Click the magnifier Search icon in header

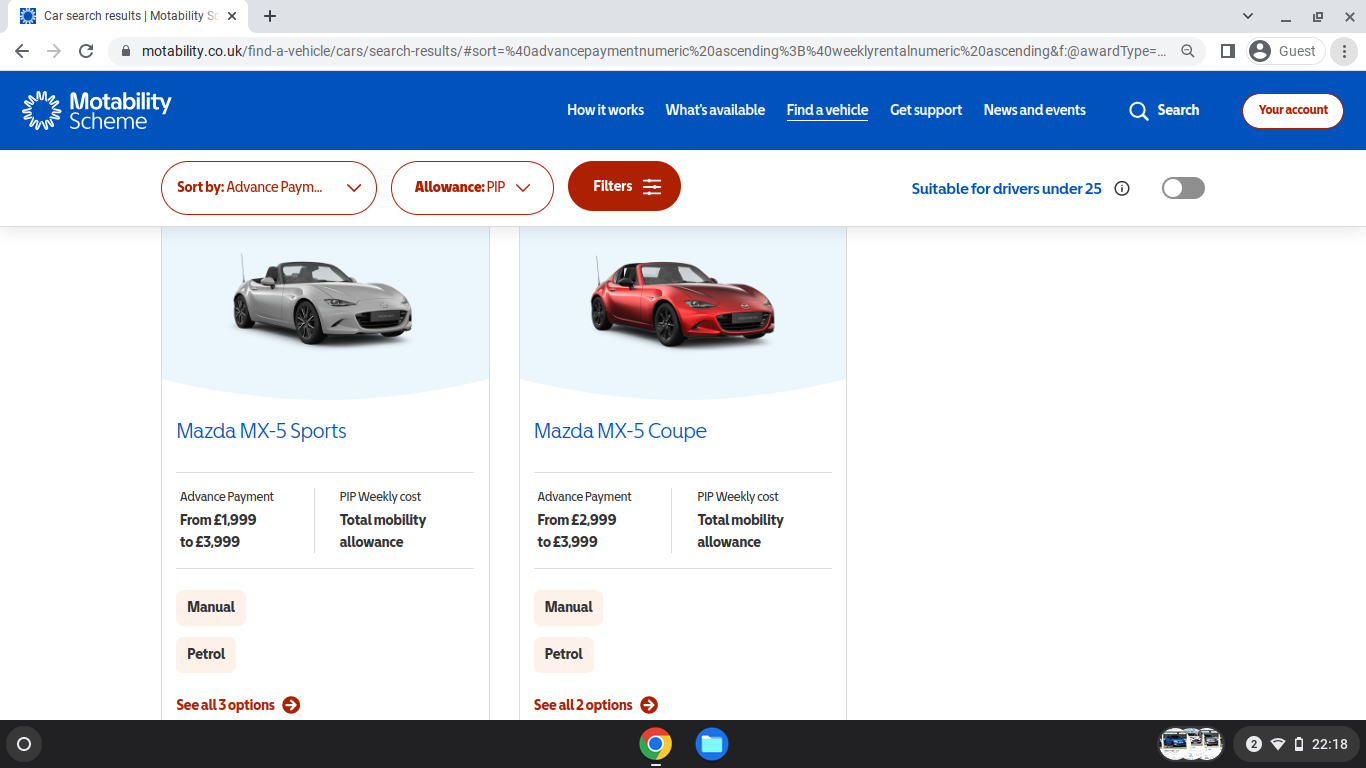point(1139,111)
